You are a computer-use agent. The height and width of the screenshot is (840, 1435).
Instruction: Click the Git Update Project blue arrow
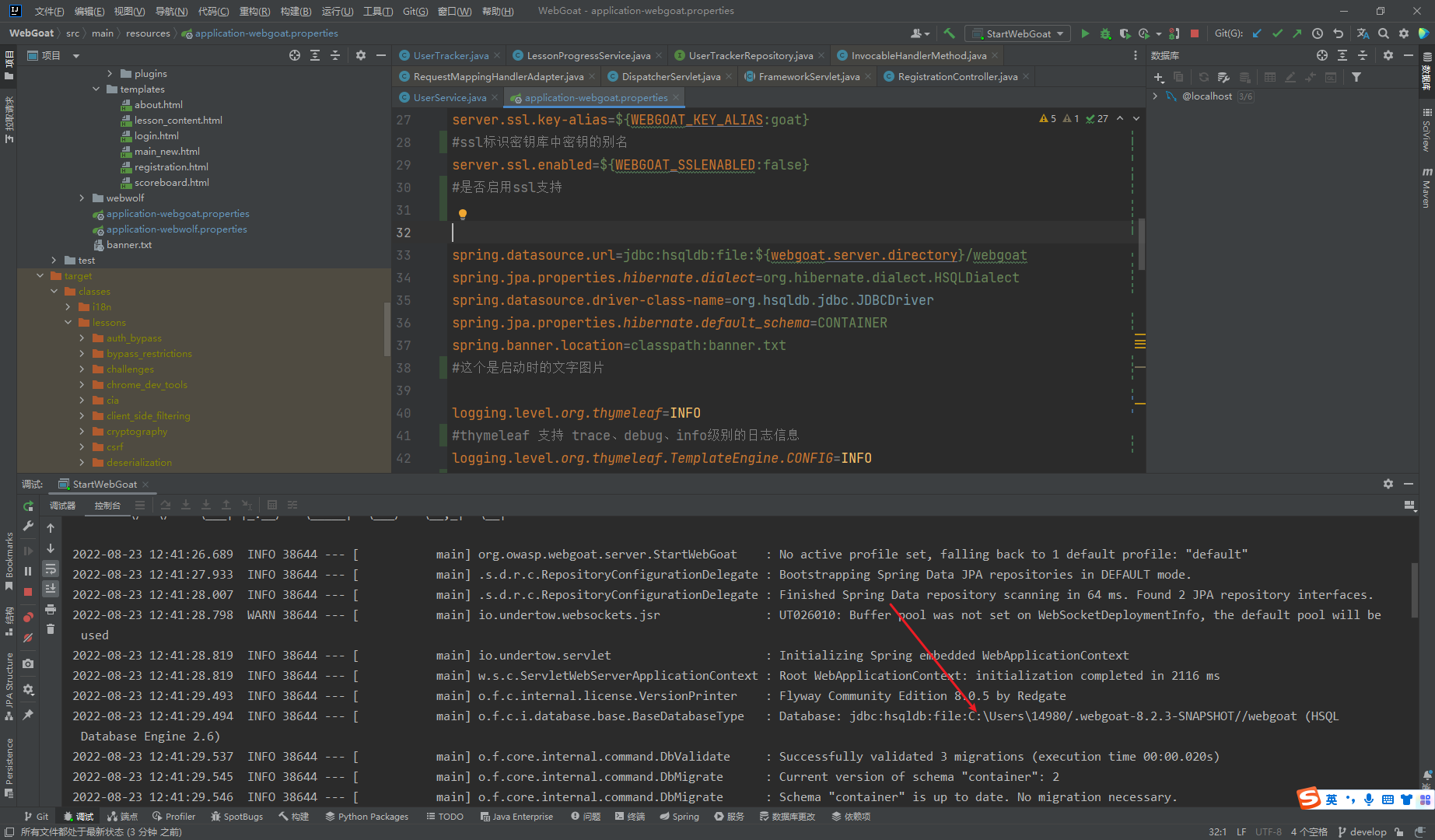pyautogui.click(x=1257, y=33)
